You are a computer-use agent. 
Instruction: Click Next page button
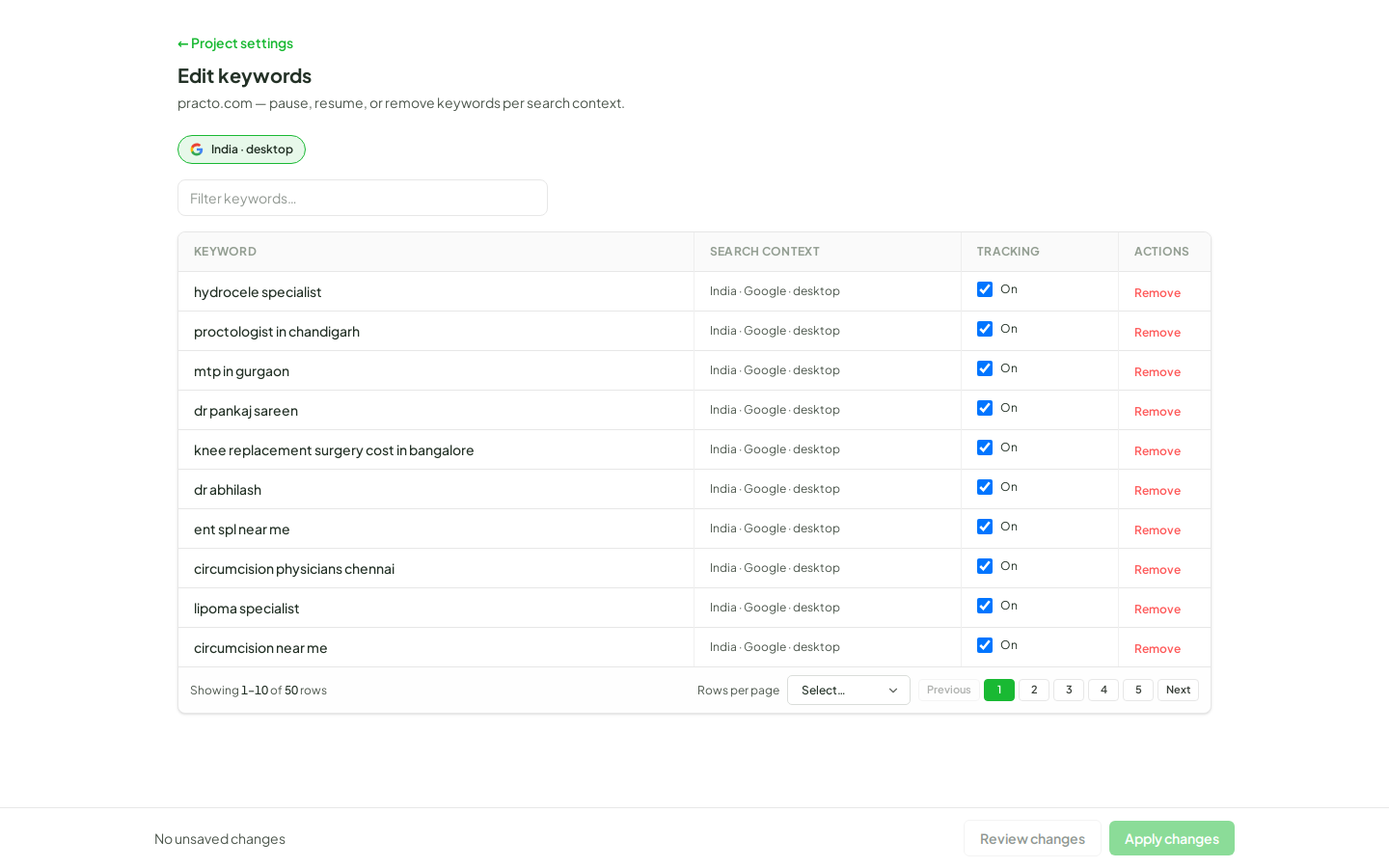click(x=1178, y=691)
